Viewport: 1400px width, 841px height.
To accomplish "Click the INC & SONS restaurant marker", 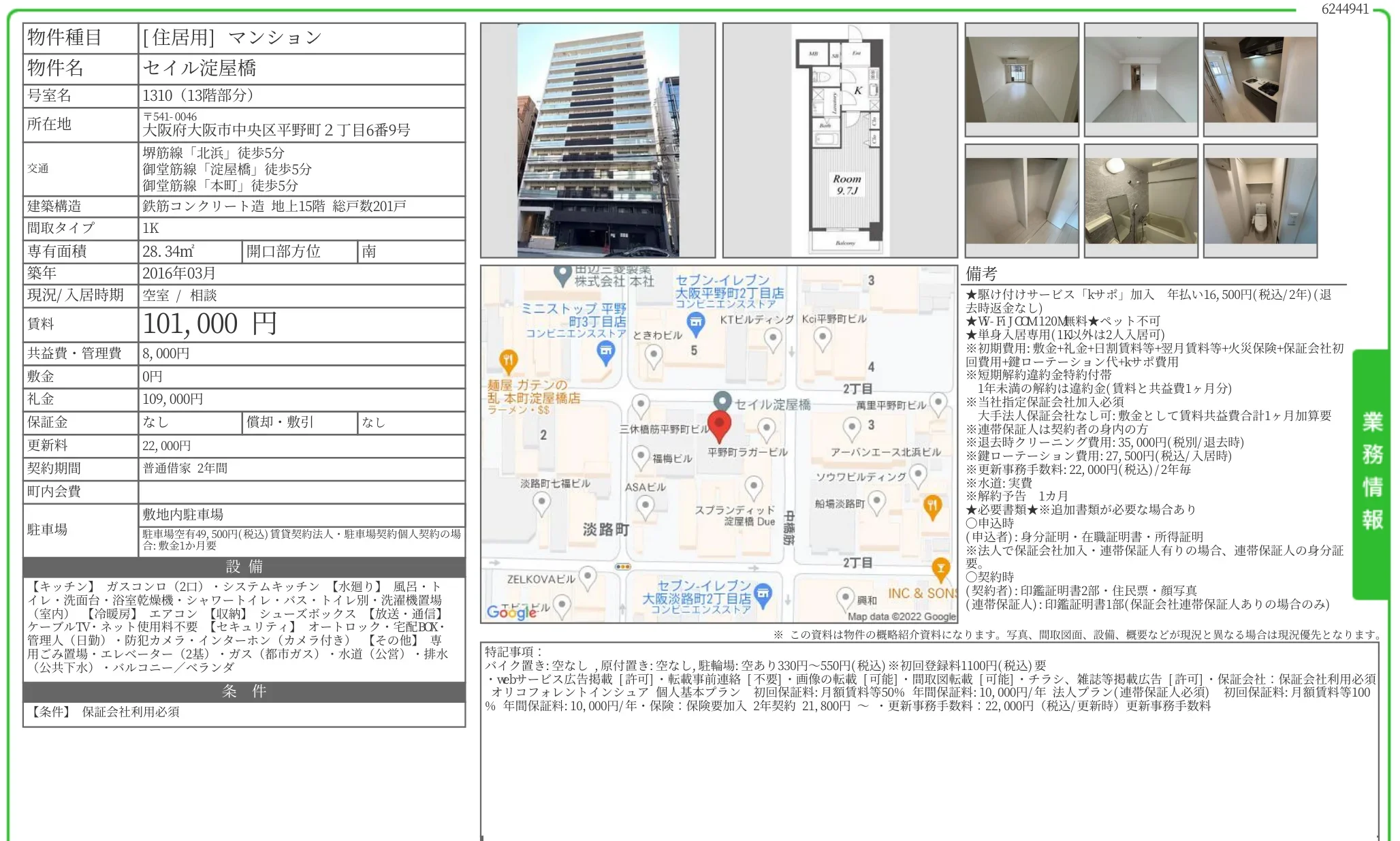I will tap(941, 569).
